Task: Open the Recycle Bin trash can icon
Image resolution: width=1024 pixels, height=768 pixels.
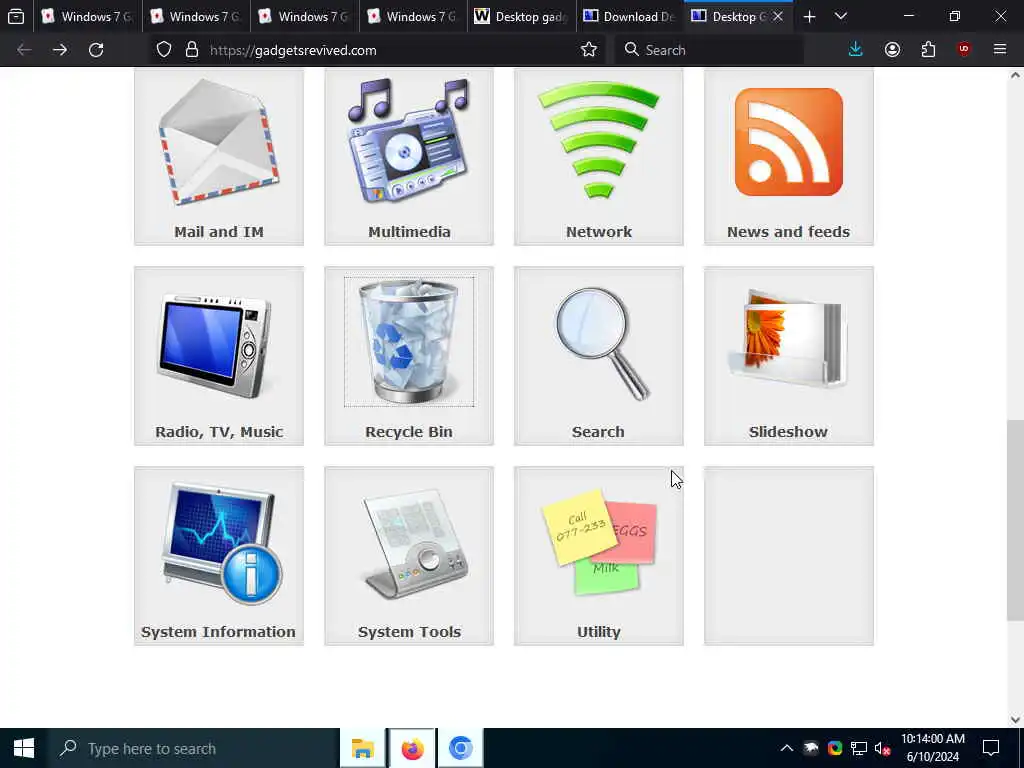Action: (409, 342)
